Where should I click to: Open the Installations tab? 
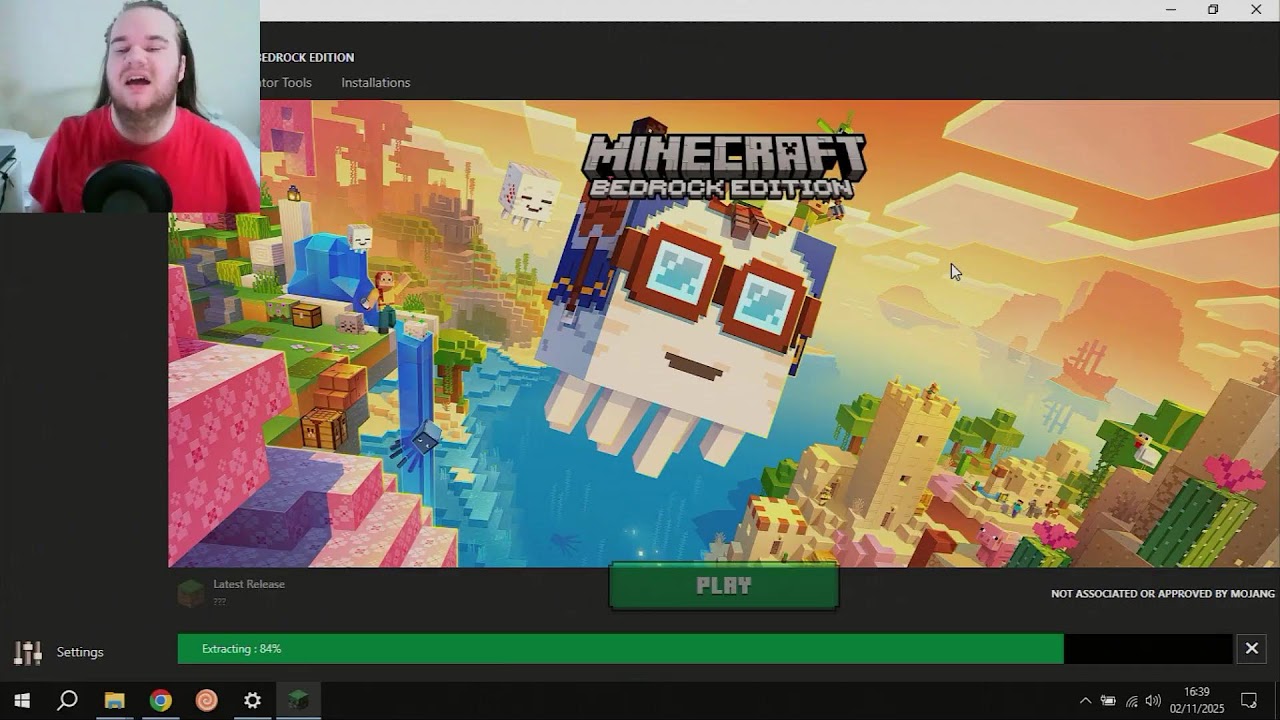[x=376, y=83]
